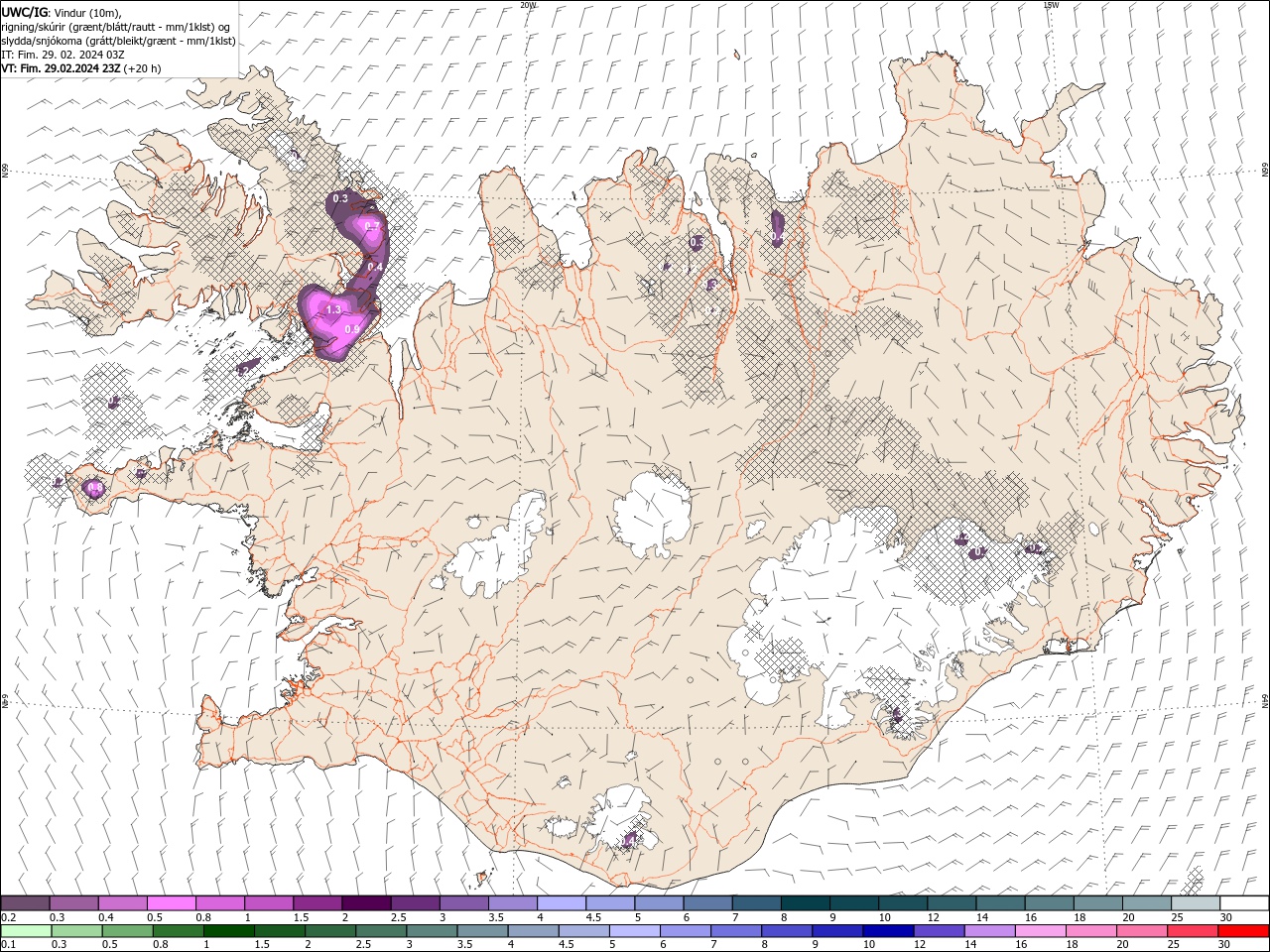Click the '0.1' label on the rain scale

[8, 945]
